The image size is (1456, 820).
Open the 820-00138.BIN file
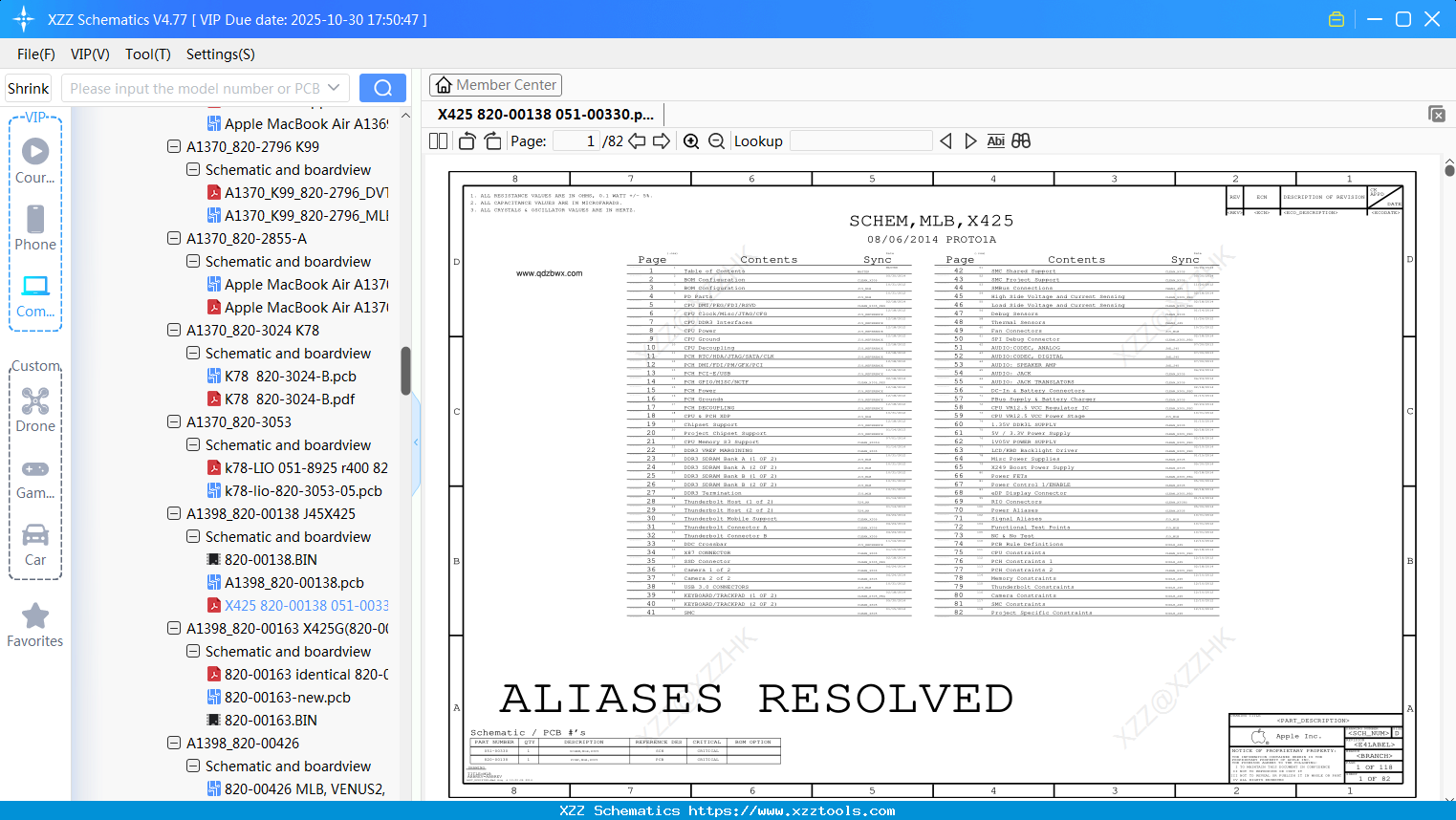(x=262, y=560)
